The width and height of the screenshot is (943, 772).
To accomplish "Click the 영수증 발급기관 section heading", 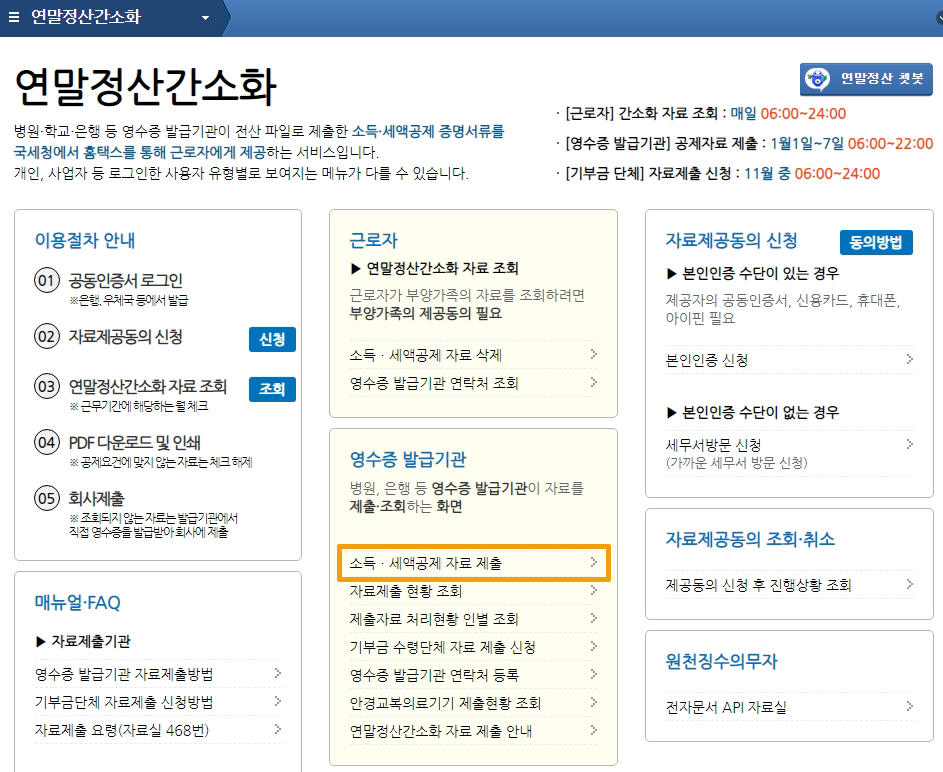I will point(408,459).
